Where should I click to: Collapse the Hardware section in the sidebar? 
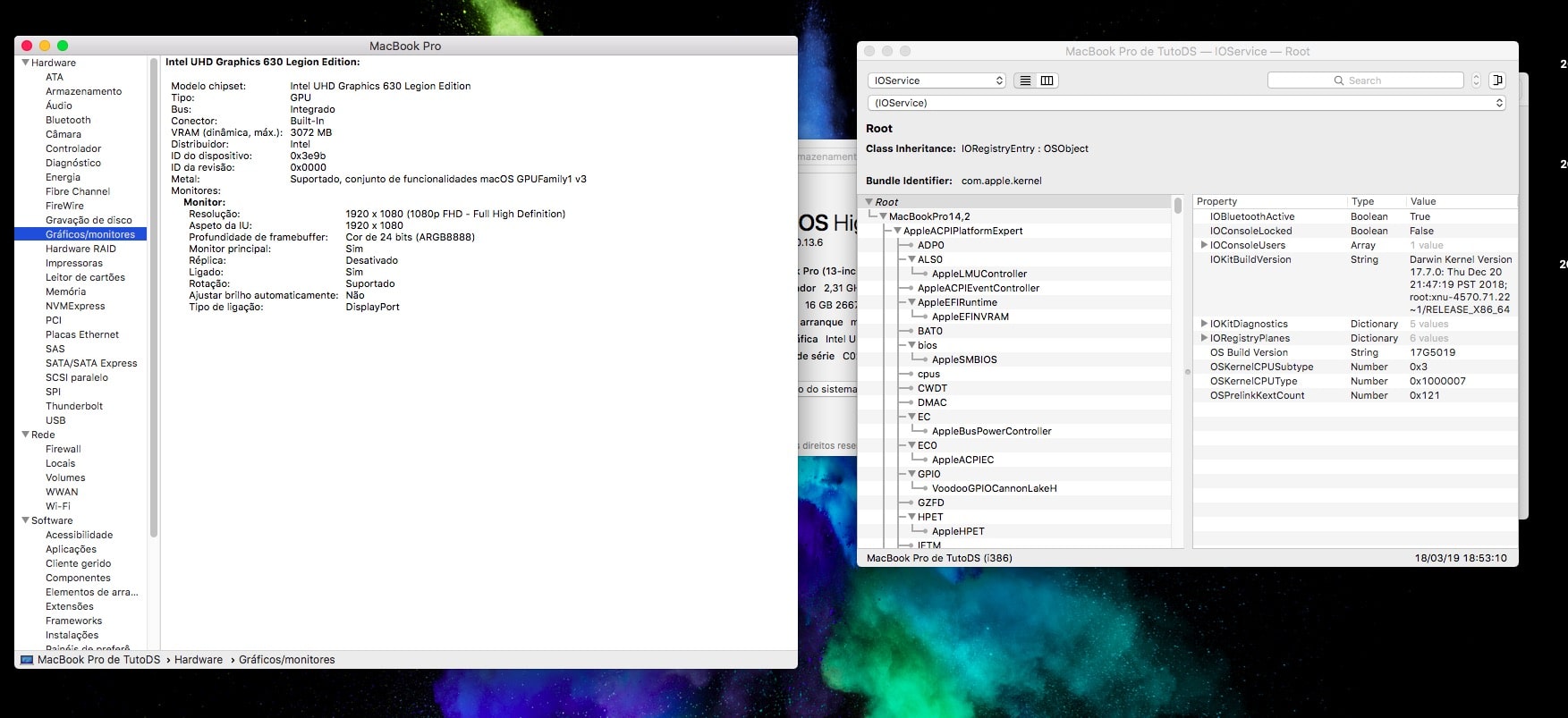[25, 63]
